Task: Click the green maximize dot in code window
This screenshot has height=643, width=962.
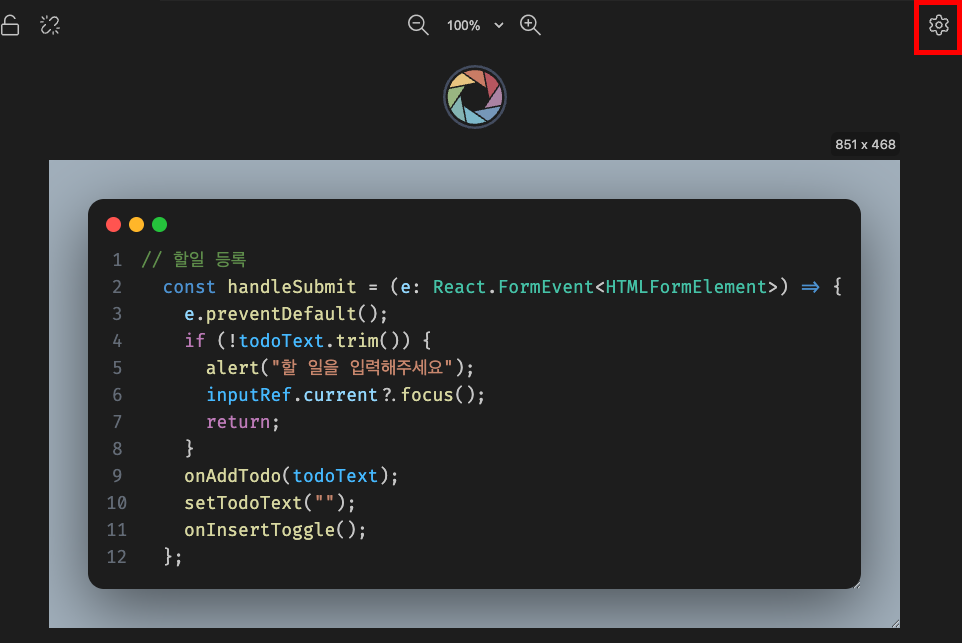Action: 160,225
